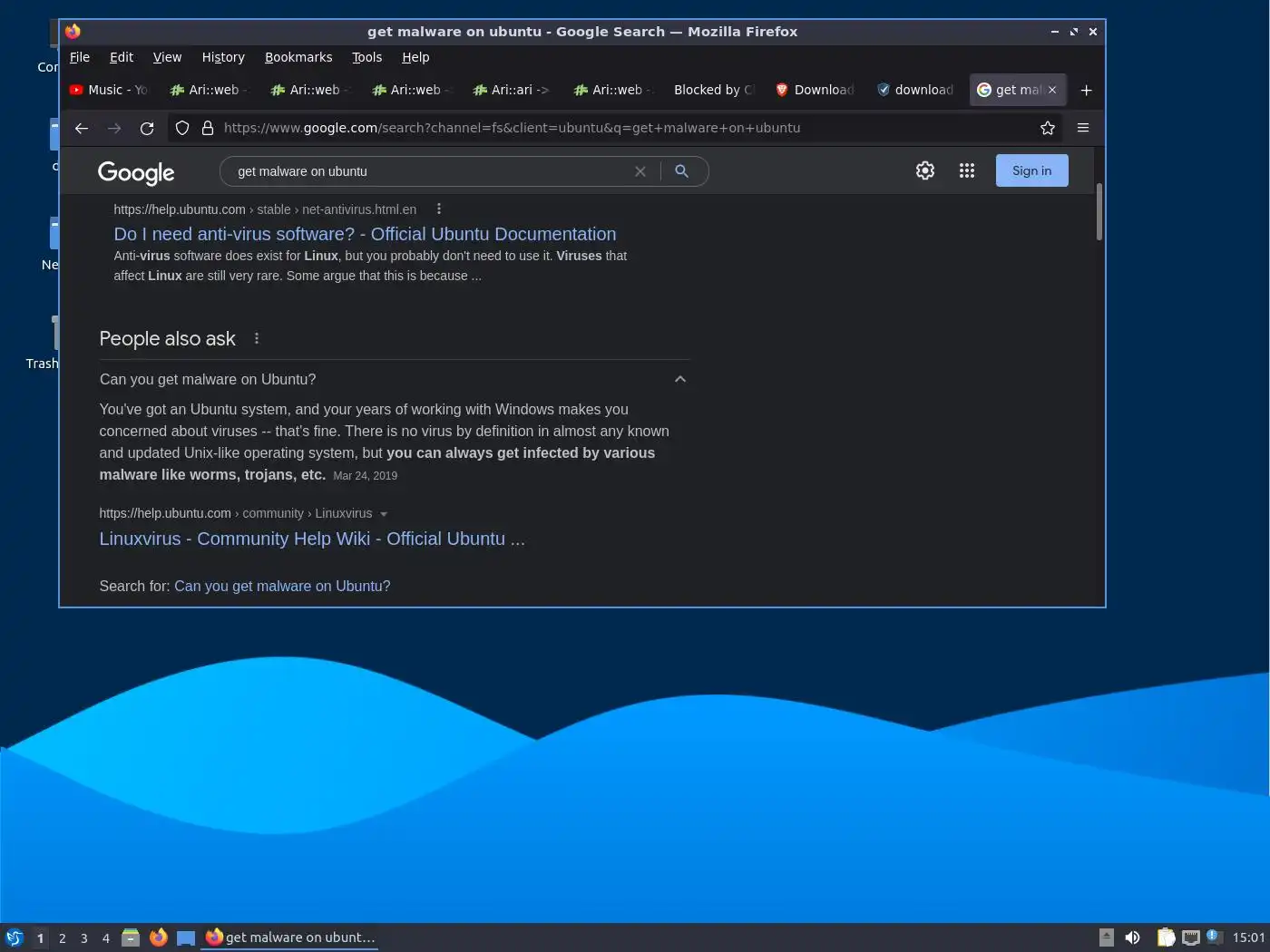Viewport: 1270px width, 952px height.
Task: Click the removable media tray icon
Action: [x=1107, y=937]
